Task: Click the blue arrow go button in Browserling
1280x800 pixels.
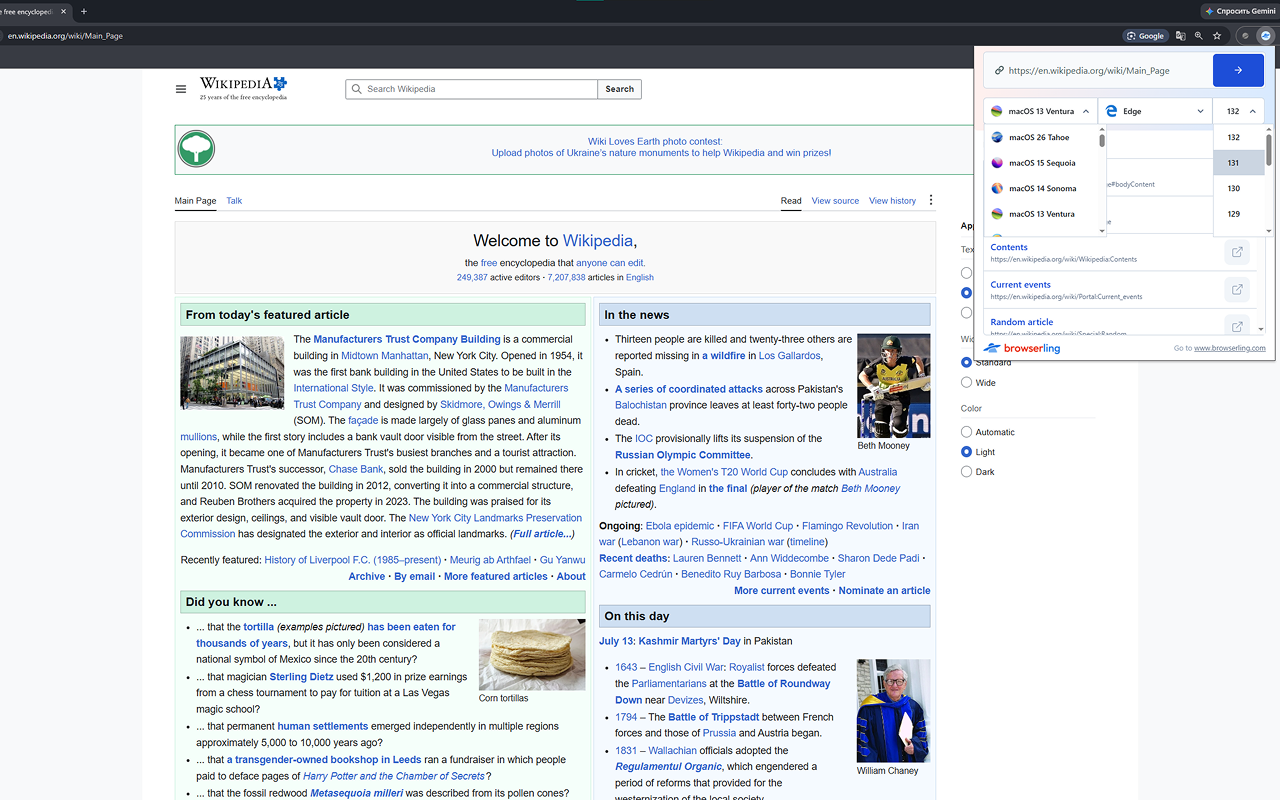Action: coord(1238,71)
